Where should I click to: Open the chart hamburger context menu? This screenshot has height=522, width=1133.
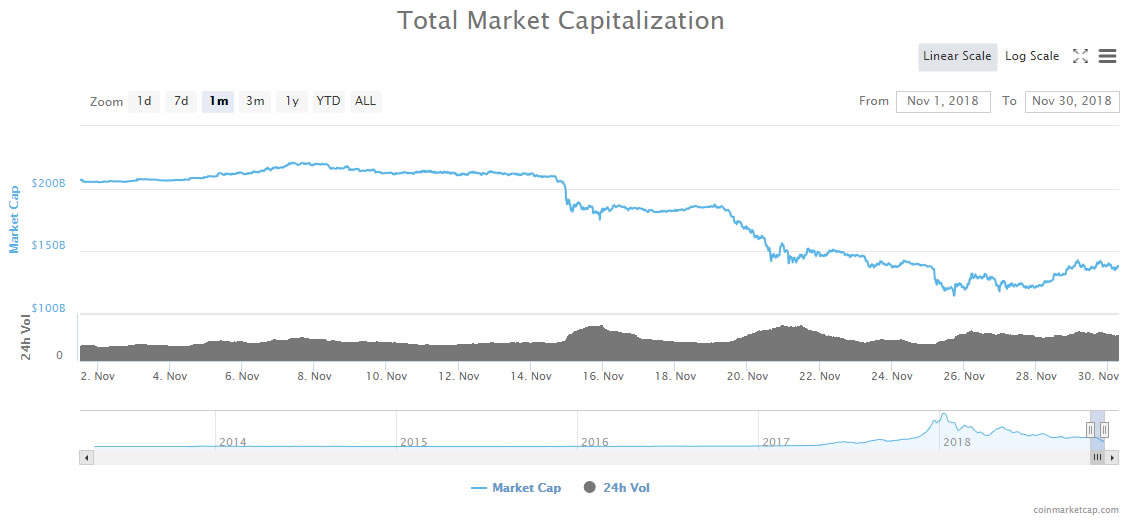(x=1107, y=56)
